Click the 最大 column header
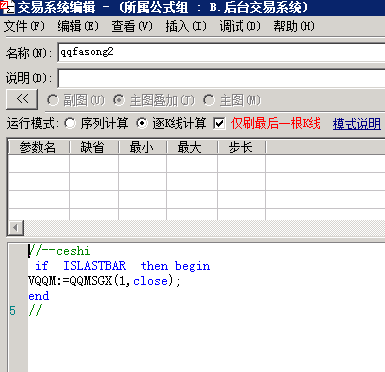Viewport: 385px width, 372px height. pos(192,147)
